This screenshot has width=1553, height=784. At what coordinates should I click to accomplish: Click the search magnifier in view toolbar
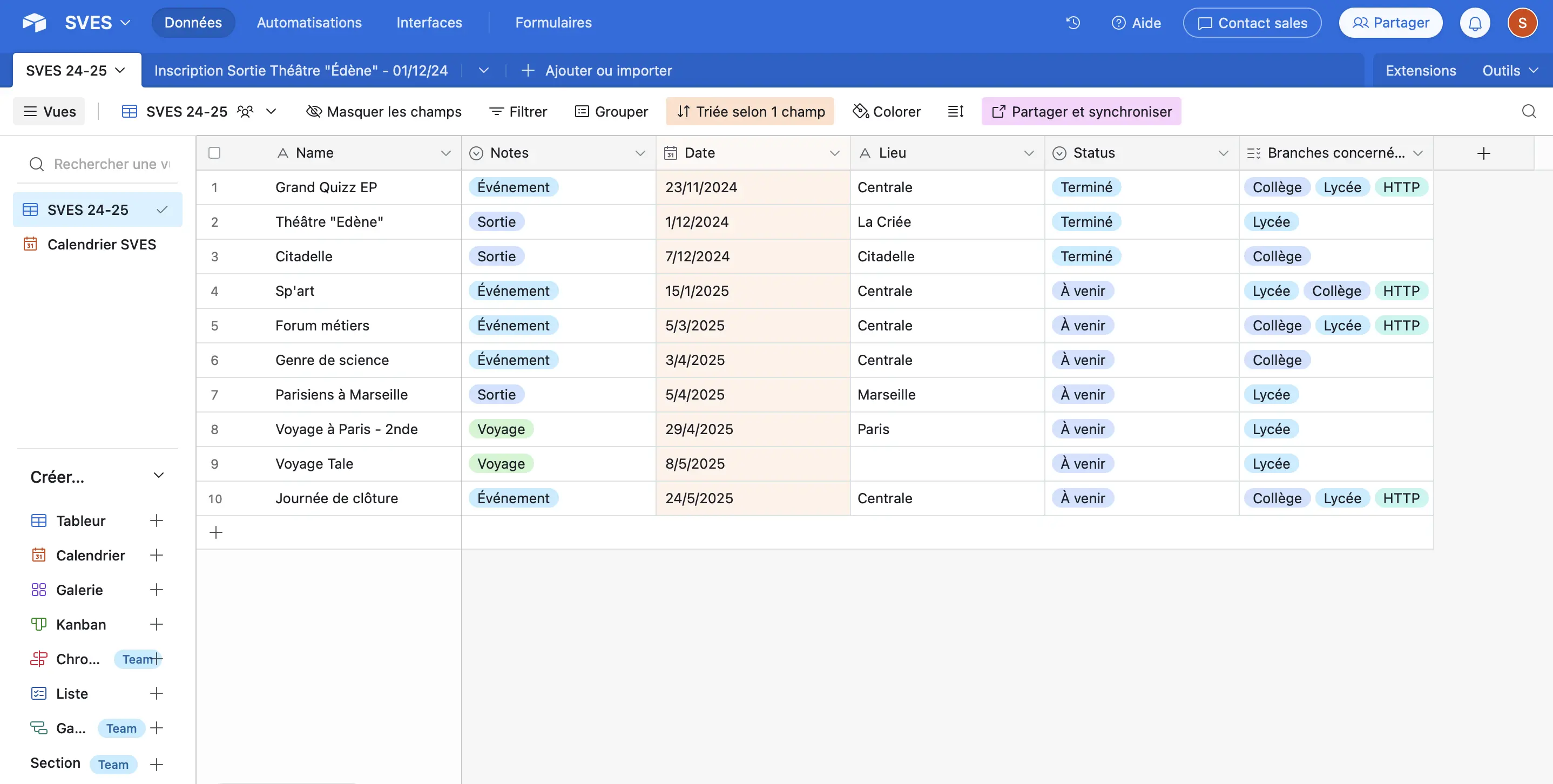1529,111
